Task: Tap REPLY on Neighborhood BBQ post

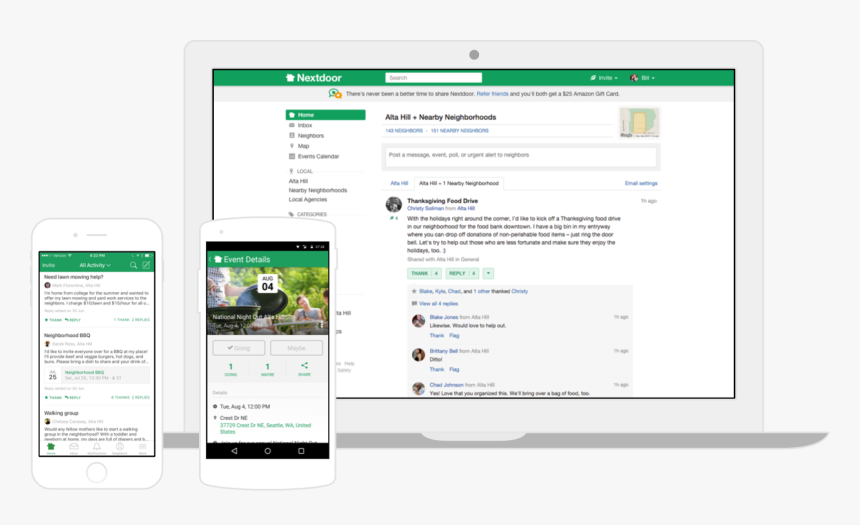Action: 73,397
